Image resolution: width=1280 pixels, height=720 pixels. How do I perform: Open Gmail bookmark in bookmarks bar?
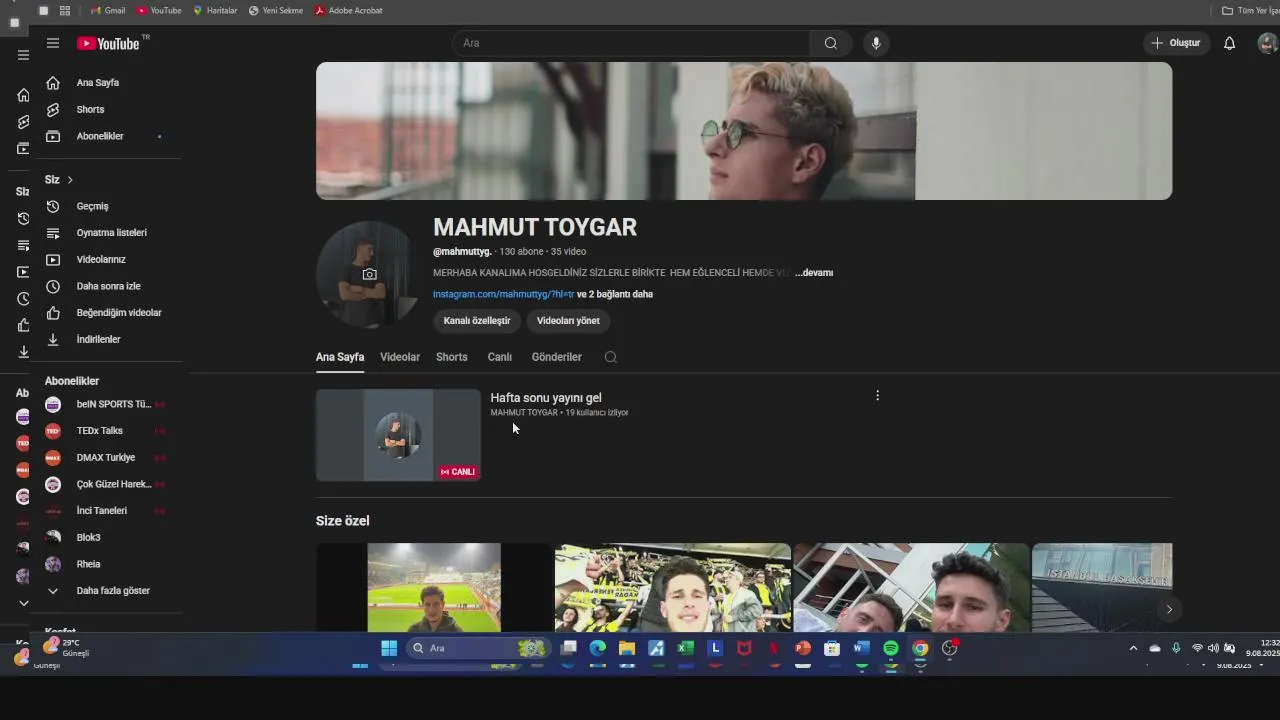[x=108, y=10]
